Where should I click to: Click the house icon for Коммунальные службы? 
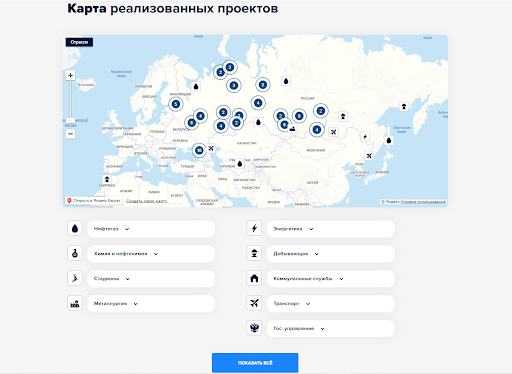[x=254, y=278]
